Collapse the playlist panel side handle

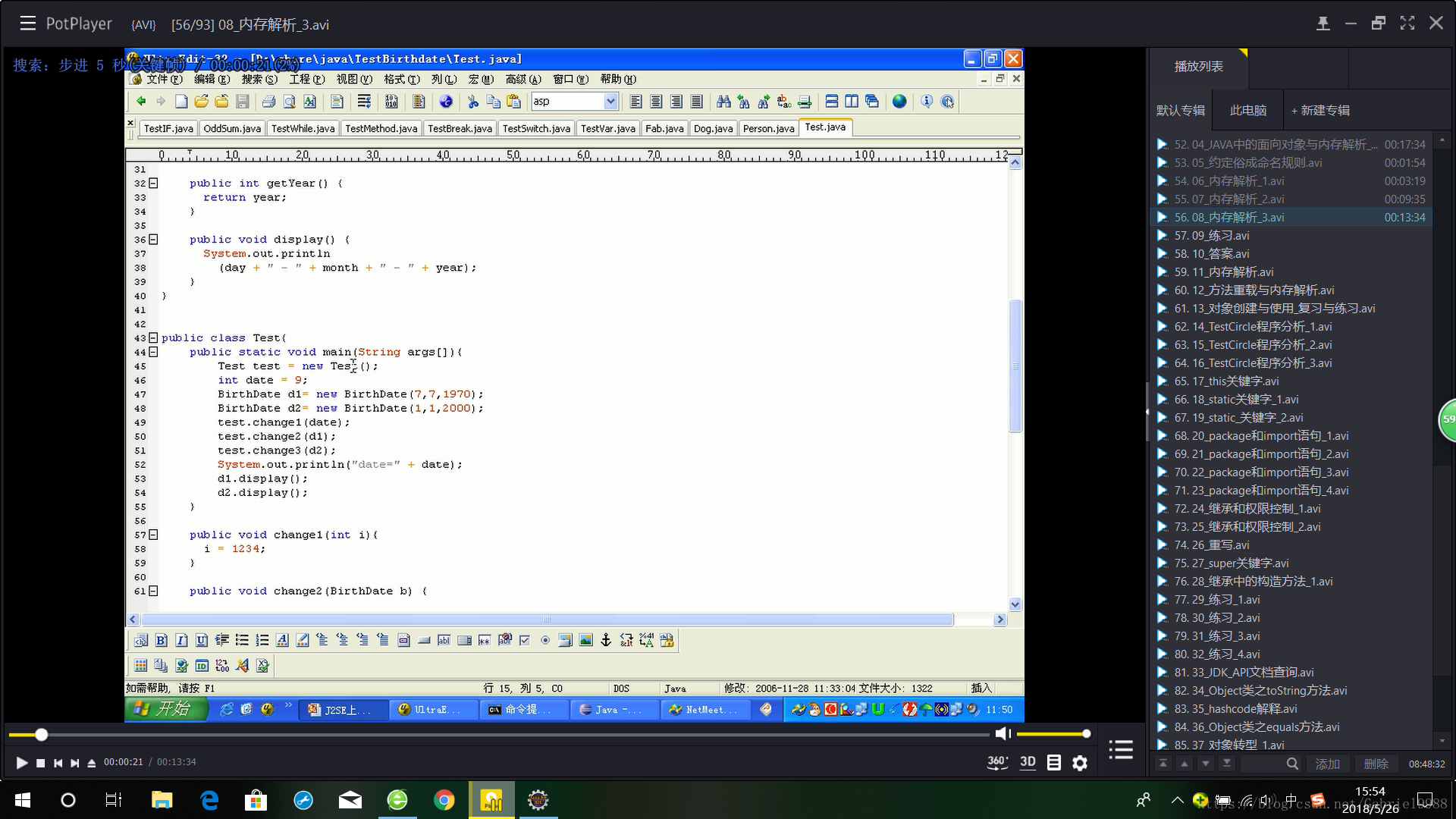click(1147, 412)
